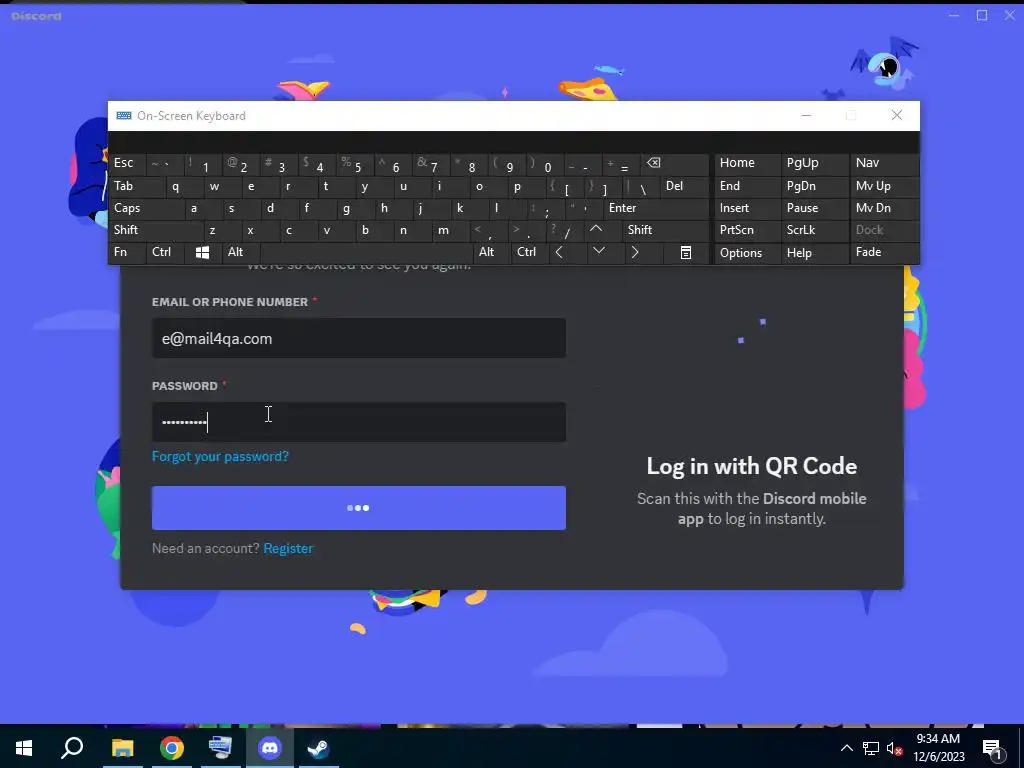Screen dimensions: 1024x768
Task: Click the Esc key on On-Screen Keyboard
Action: [127, 163]
